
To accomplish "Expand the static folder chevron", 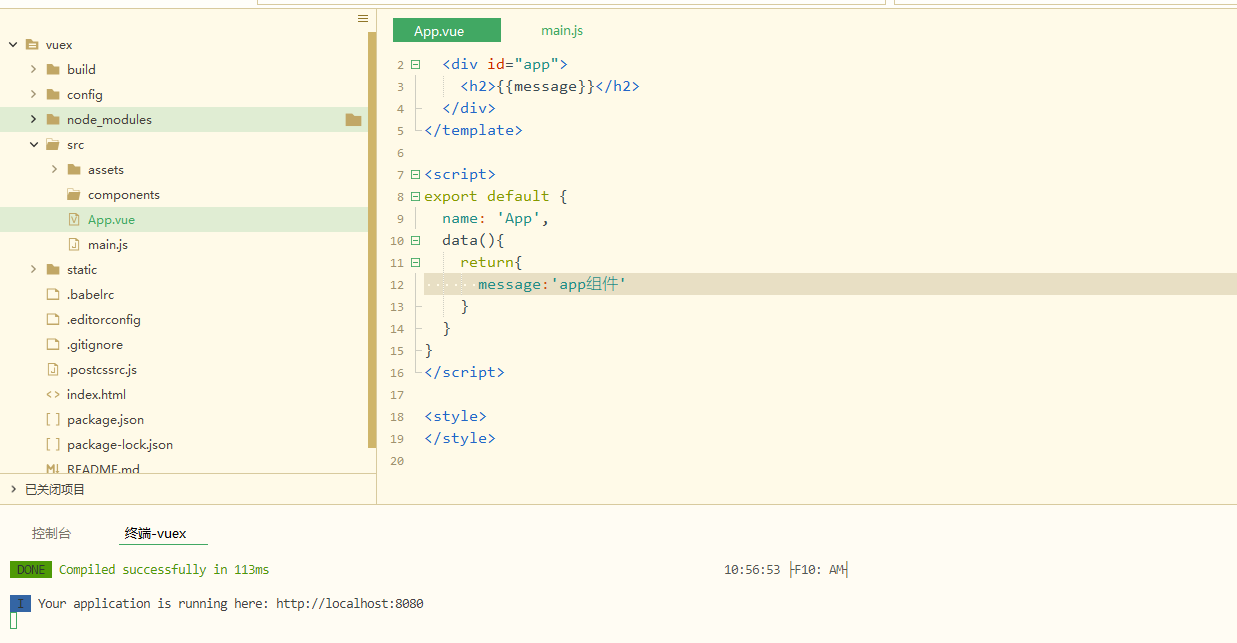I will tap(33, 269).
